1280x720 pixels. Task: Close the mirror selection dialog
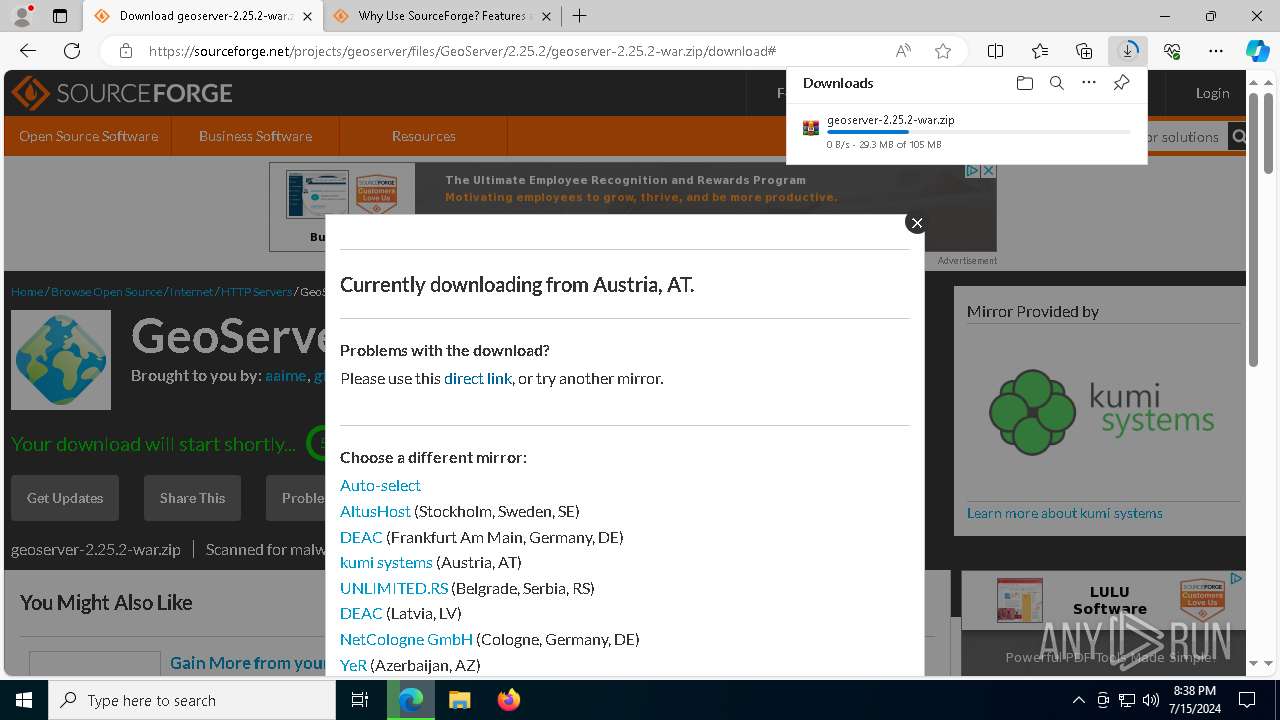pyautogui.click(x=916, y=223)
